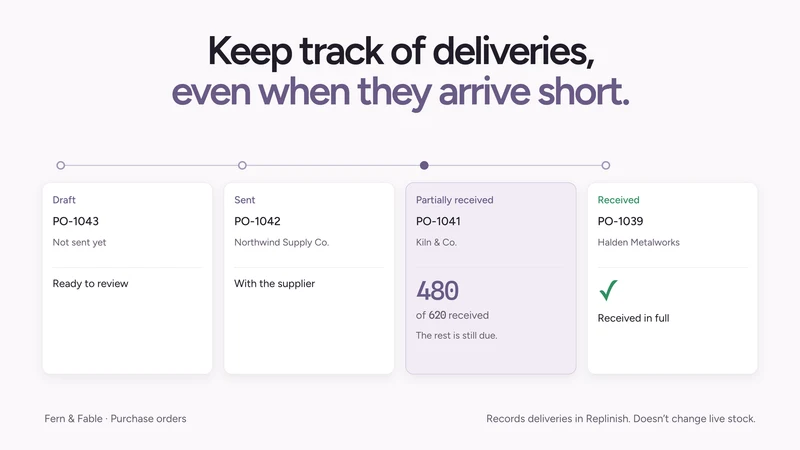Open the PO-1042 sent card
The width and height of the screenshot is (800, 450).
pyautogui.click(x=309, y=278)
